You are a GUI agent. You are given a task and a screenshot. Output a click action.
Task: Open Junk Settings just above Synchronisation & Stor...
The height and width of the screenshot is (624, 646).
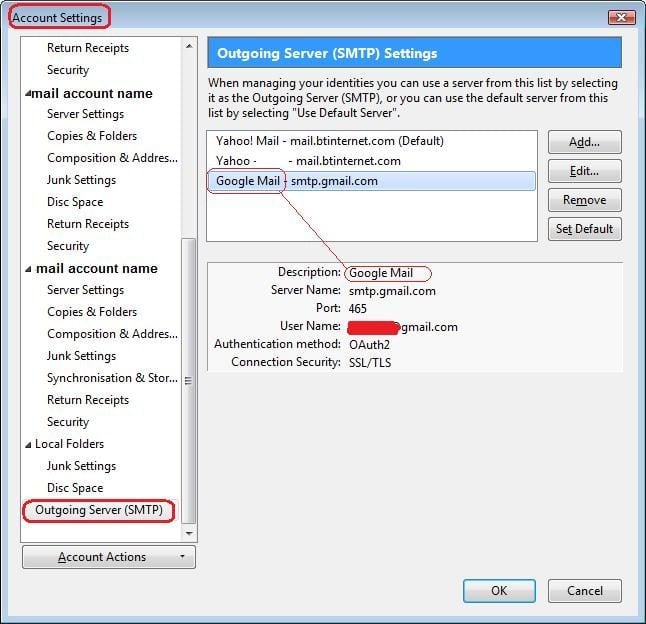point(81,356)
